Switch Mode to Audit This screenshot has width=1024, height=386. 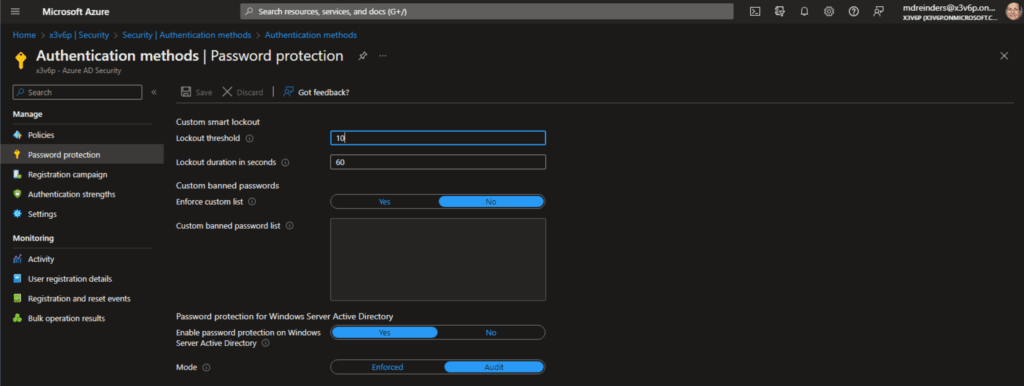(494, 367)
